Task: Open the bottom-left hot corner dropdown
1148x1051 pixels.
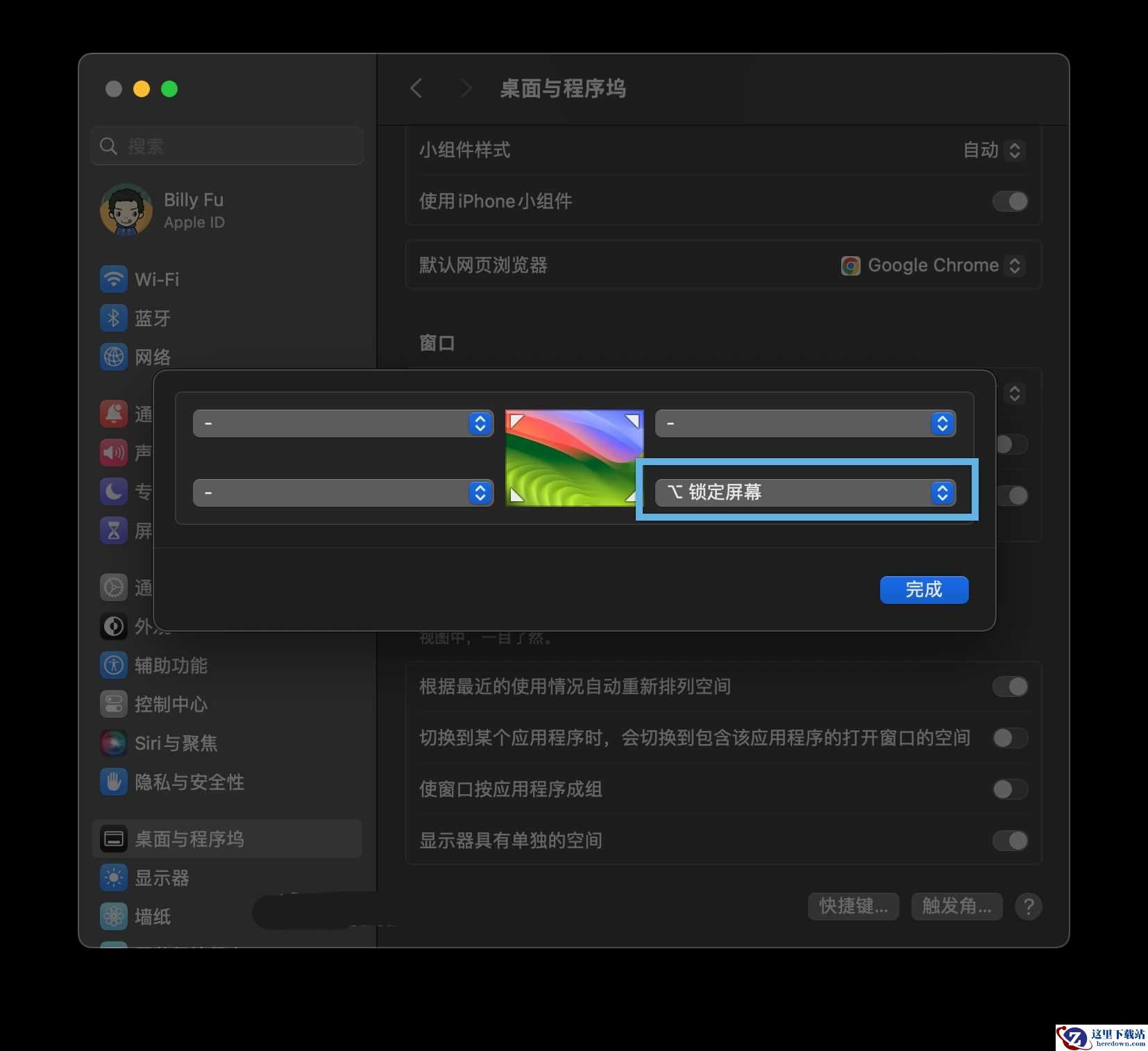Action: click(343, 493)
